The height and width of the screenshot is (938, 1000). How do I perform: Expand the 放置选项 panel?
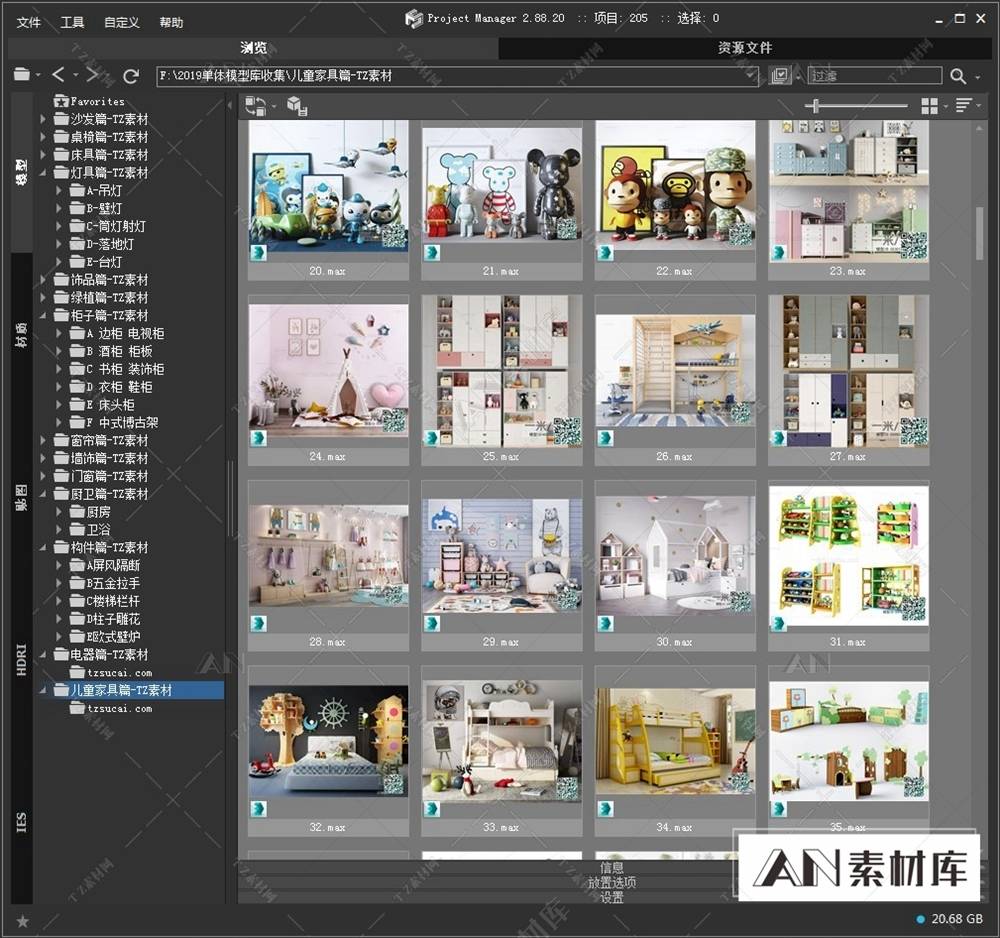coord(611,883)
